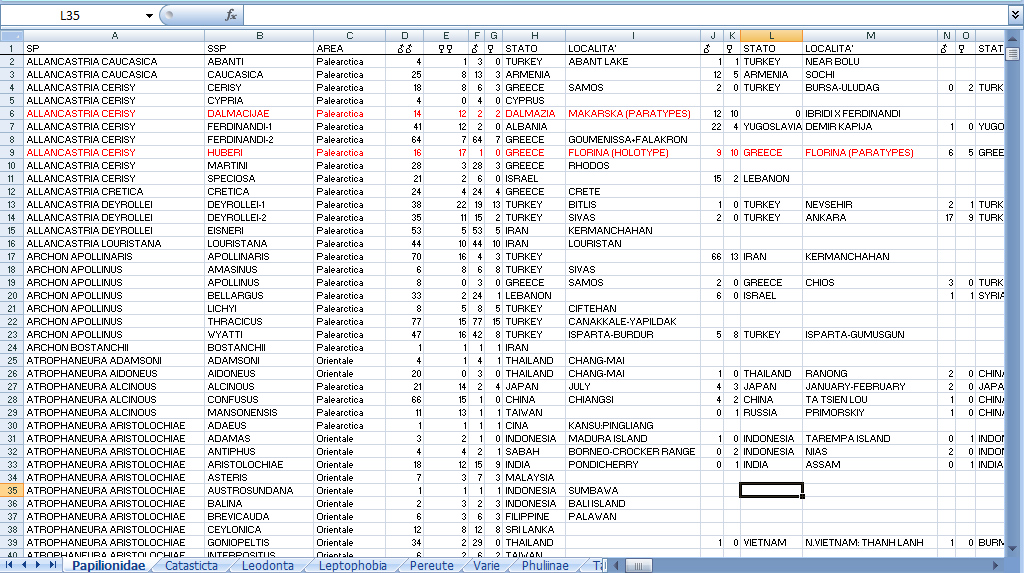This screenshot has width=1024, height=573.
Task: Expand the formula bar with the chevron
Action: pyautogui.click(x=1015, y=15)
